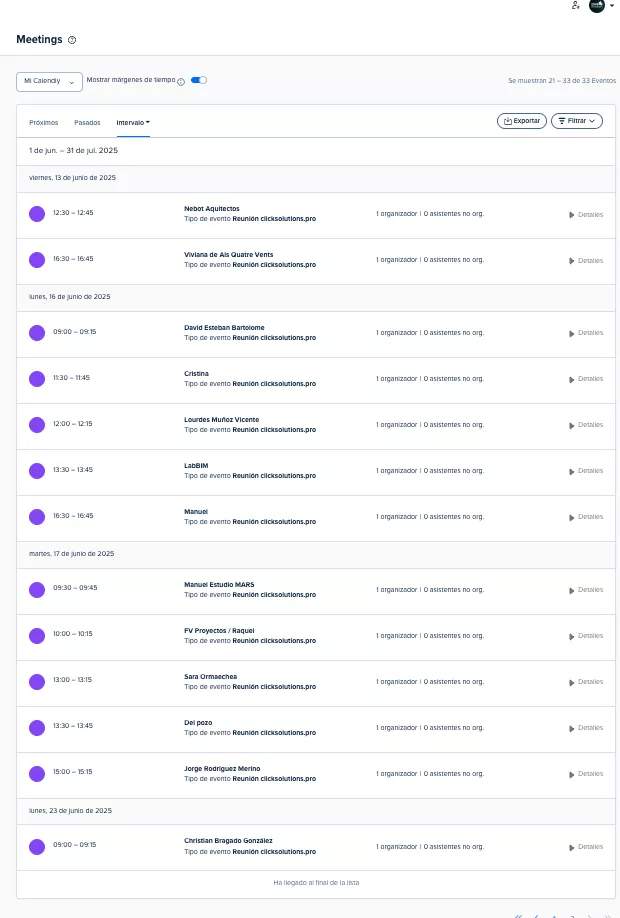Click the help icon beside Meetings title

coord(72,40)
